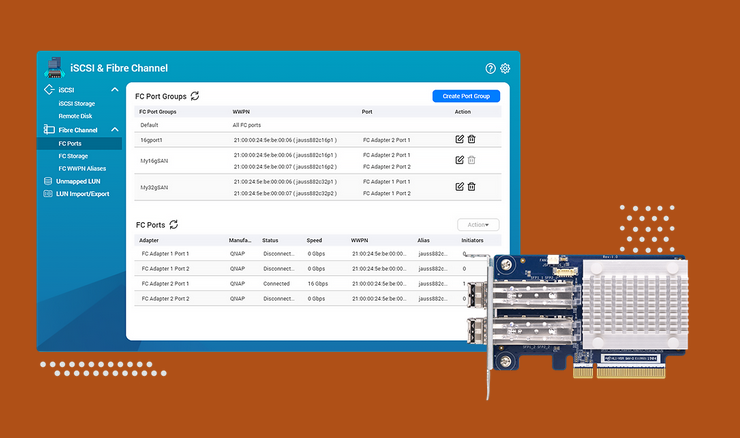
Task: Click the Fibre Channel section icon
Action: [49, 129]
